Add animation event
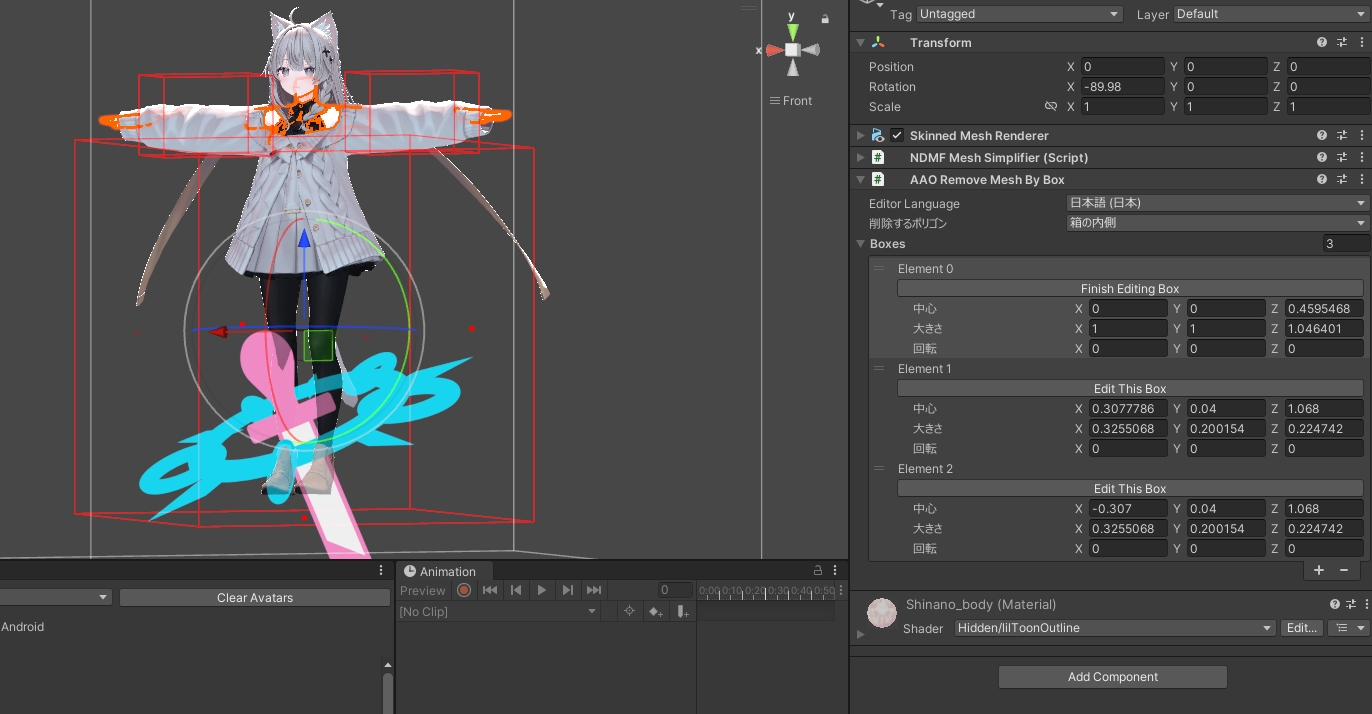The image size is (1372, 714). pos(682,611)
